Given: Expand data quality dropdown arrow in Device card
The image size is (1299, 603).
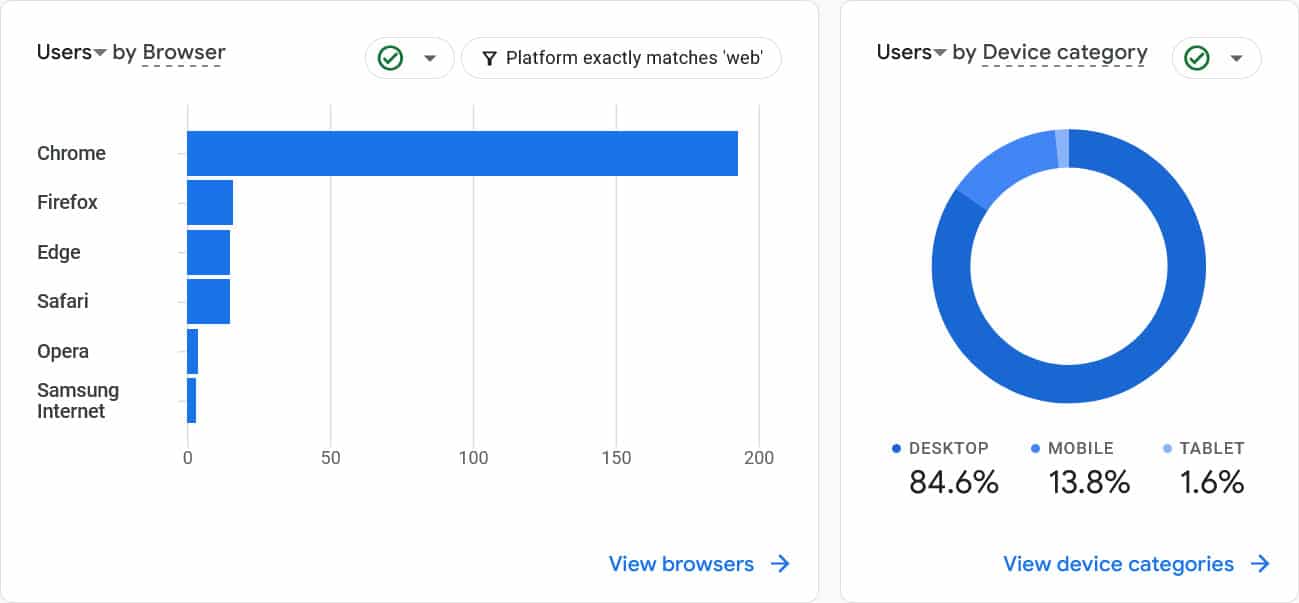Looking at the screenshot, I should click(x=1237, y=58).
